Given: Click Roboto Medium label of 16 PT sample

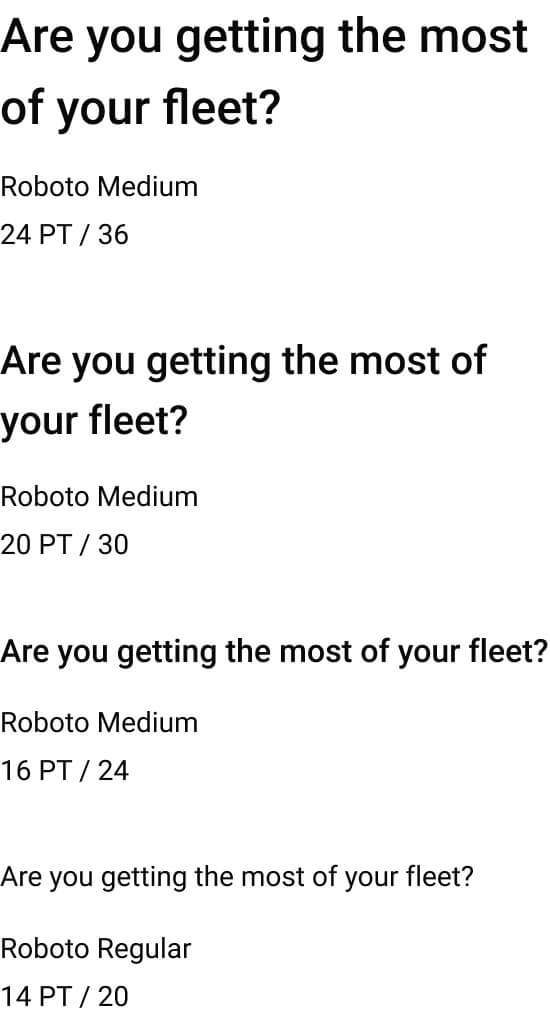Looking at the screenshot, I should click(x=99, y=723).
